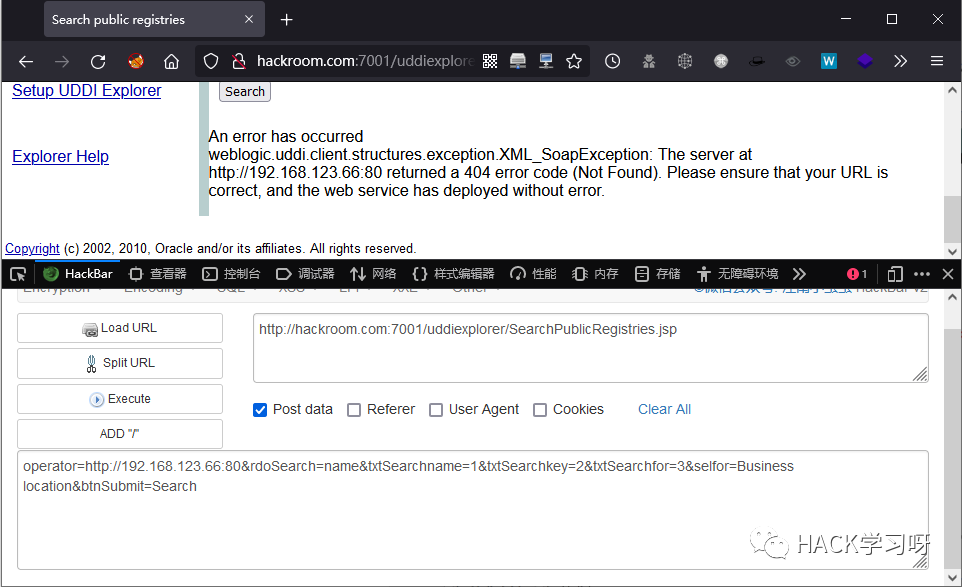Show insecure connection lock info

(x=239, y=61)
